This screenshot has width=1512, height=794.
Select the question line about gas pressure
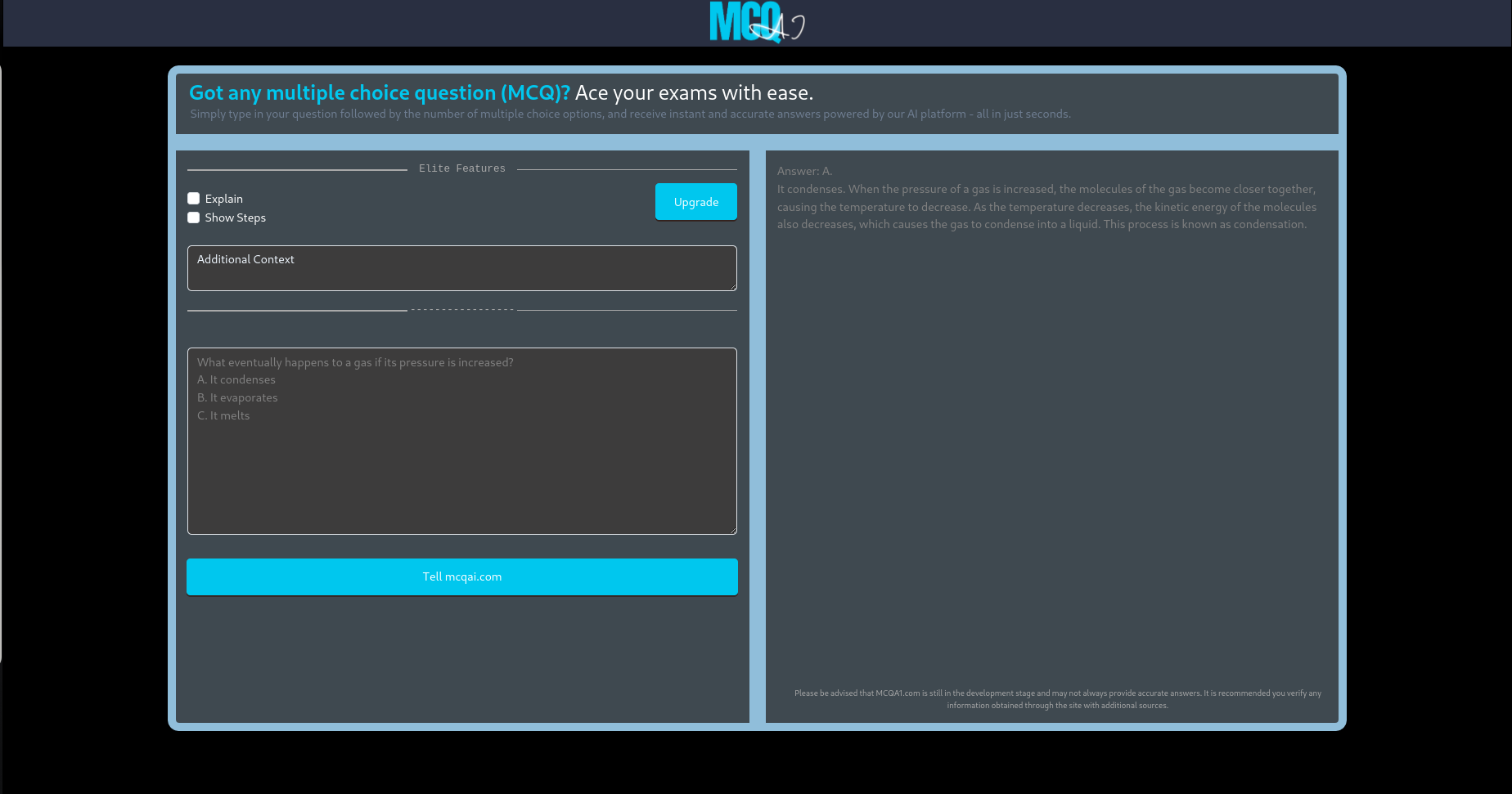(x=355, y=362)
